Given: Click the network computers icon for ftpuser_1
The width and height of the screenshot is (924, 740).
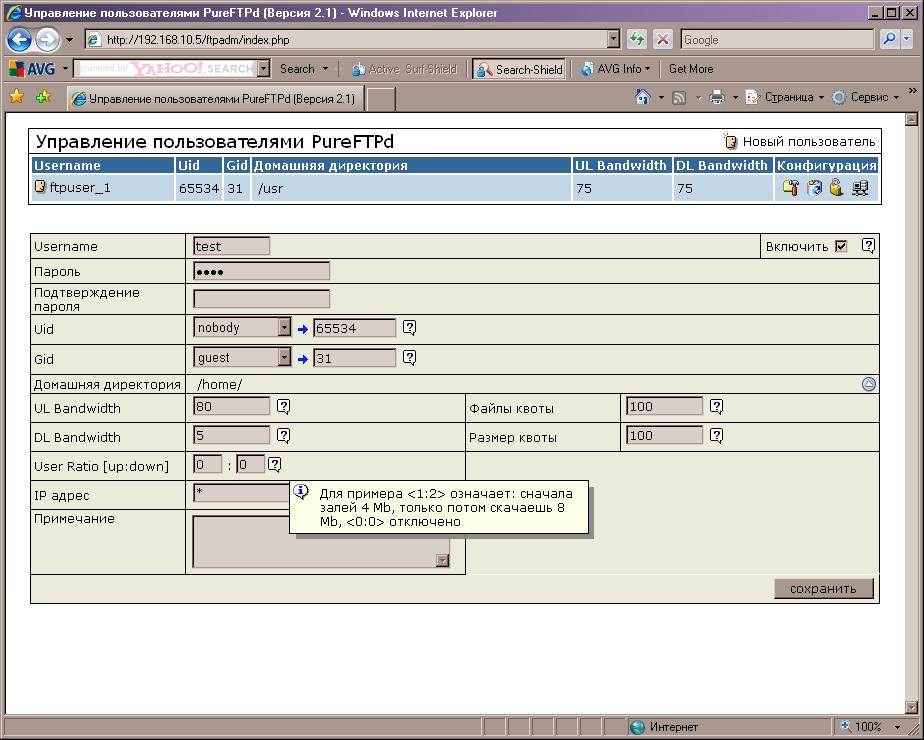Looking at the screenshot, I should point(860,188).
